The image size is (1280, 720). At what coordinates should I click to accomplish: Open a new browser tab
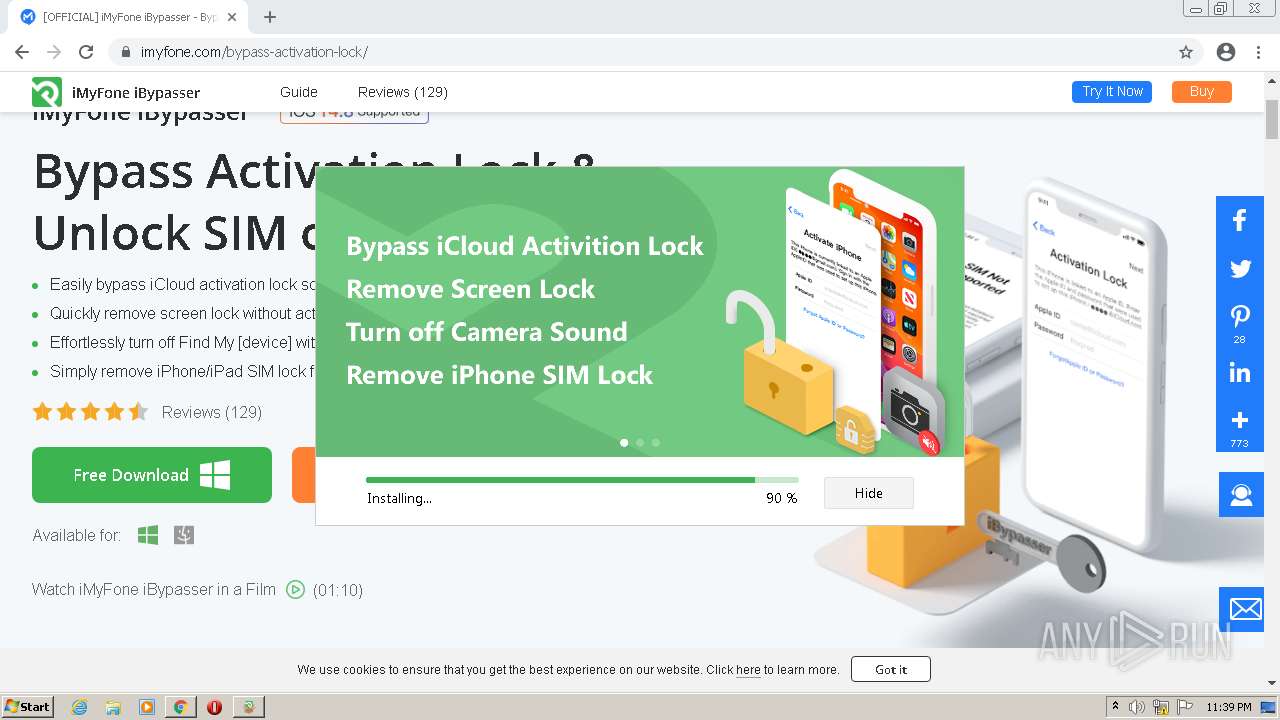click(x=269, y=17)
